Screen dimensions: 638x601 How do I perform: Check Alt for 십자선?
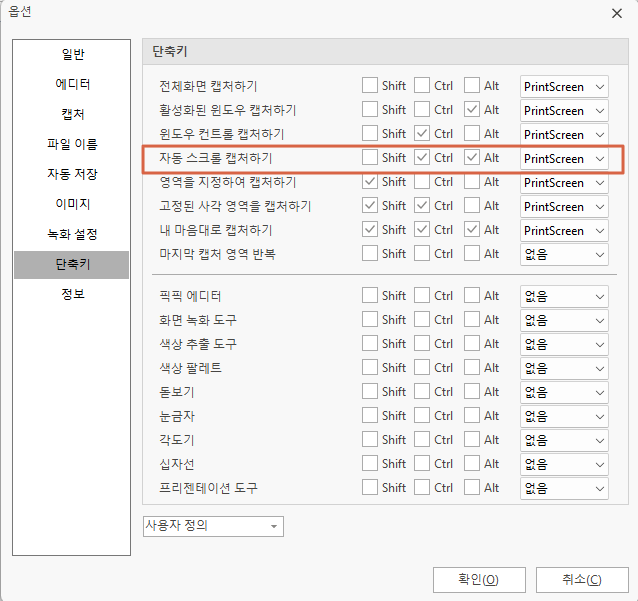click(x=472, y=463)
